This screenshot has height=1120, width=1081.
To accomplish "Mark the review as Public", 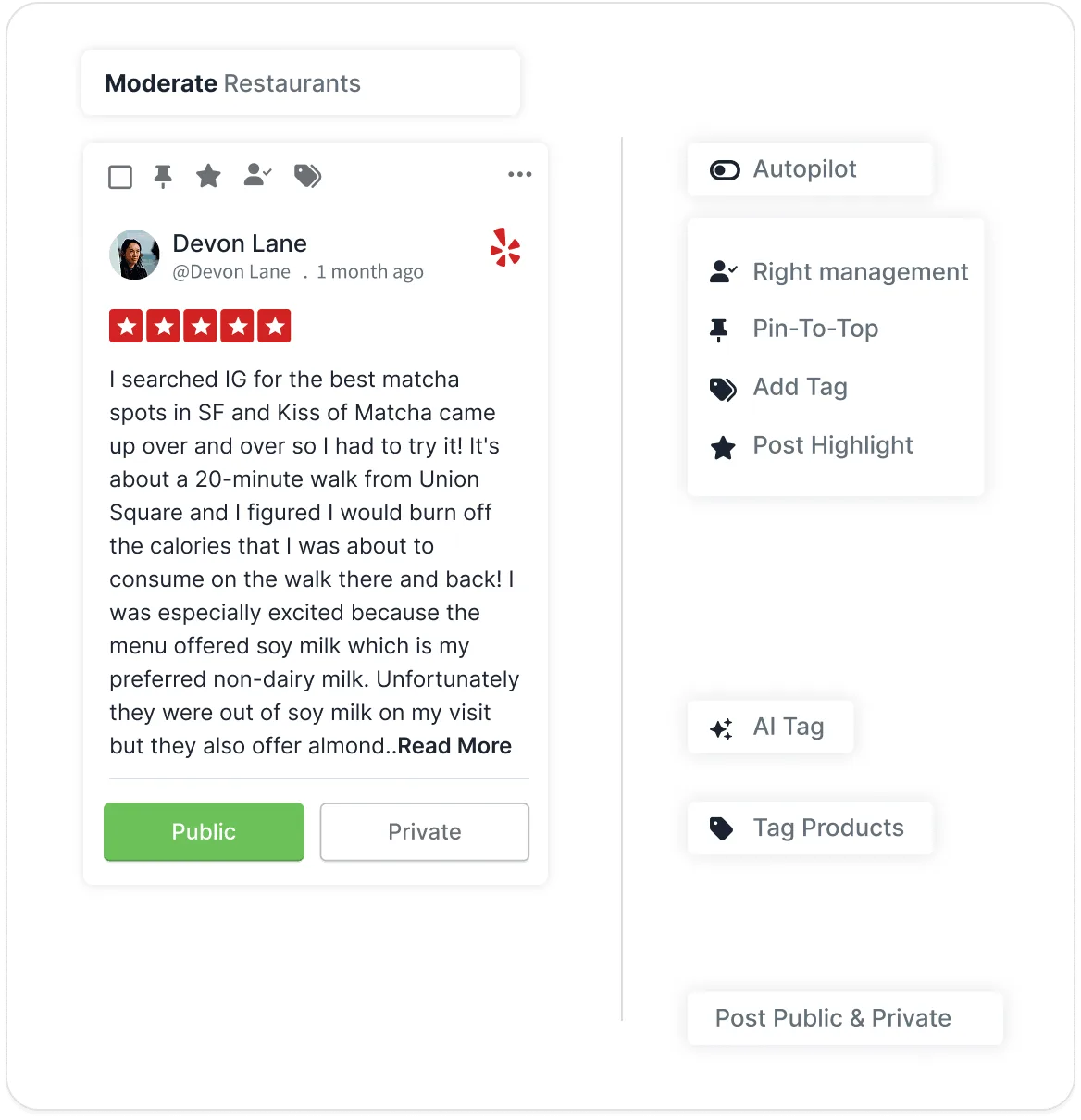I will (204, 832).
